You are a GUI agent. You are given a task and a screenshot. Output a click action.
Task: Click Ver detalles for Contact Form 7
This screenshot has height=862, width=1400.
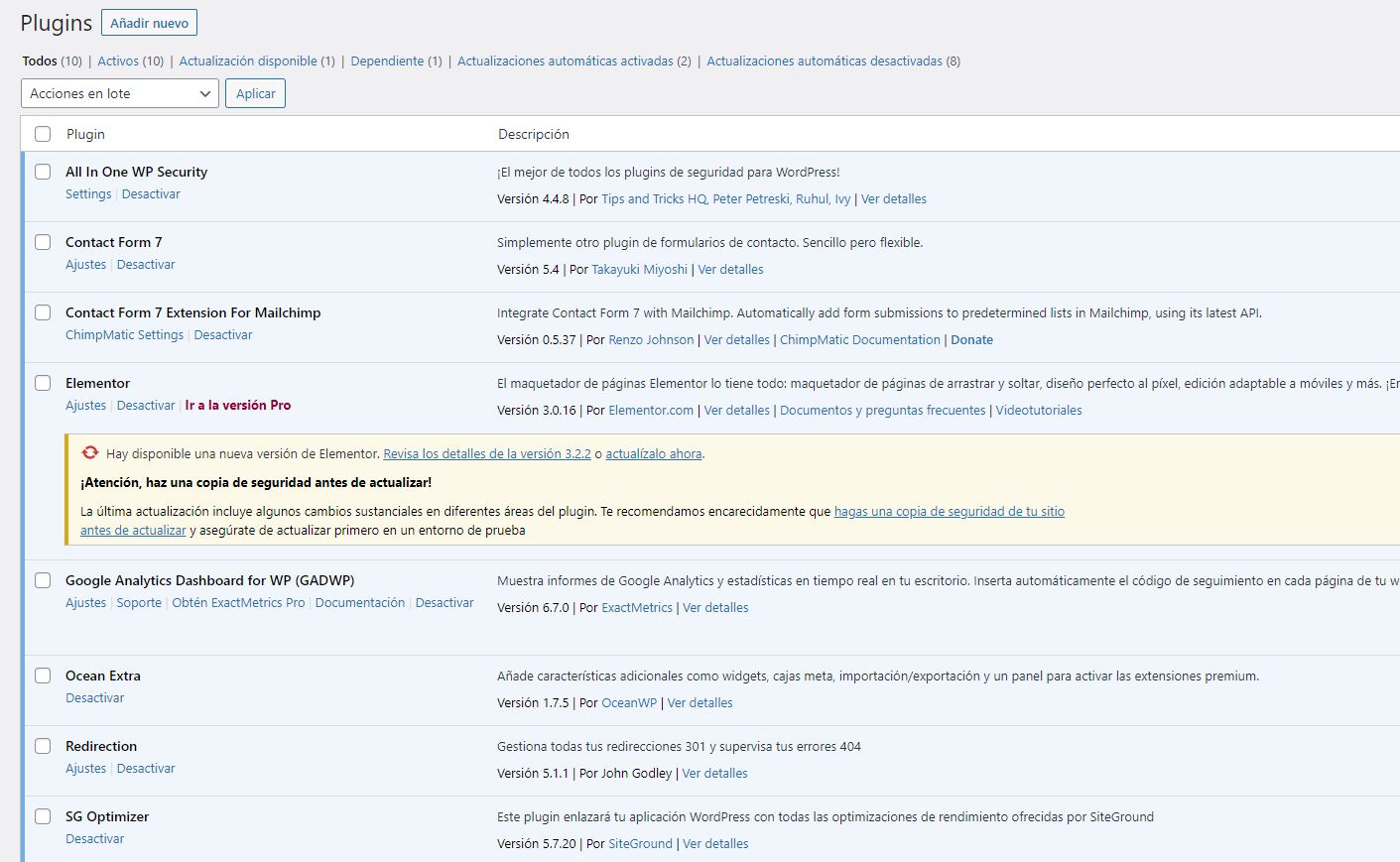730,270
